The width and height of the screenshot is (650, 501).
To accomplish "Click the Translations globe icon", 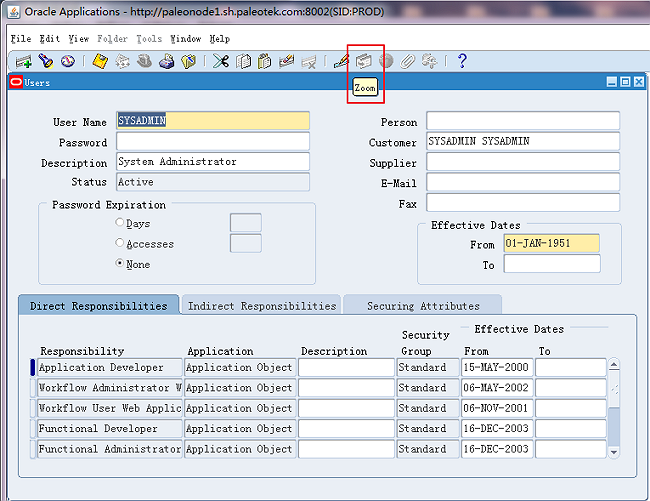I will click(x=386, y=61).
